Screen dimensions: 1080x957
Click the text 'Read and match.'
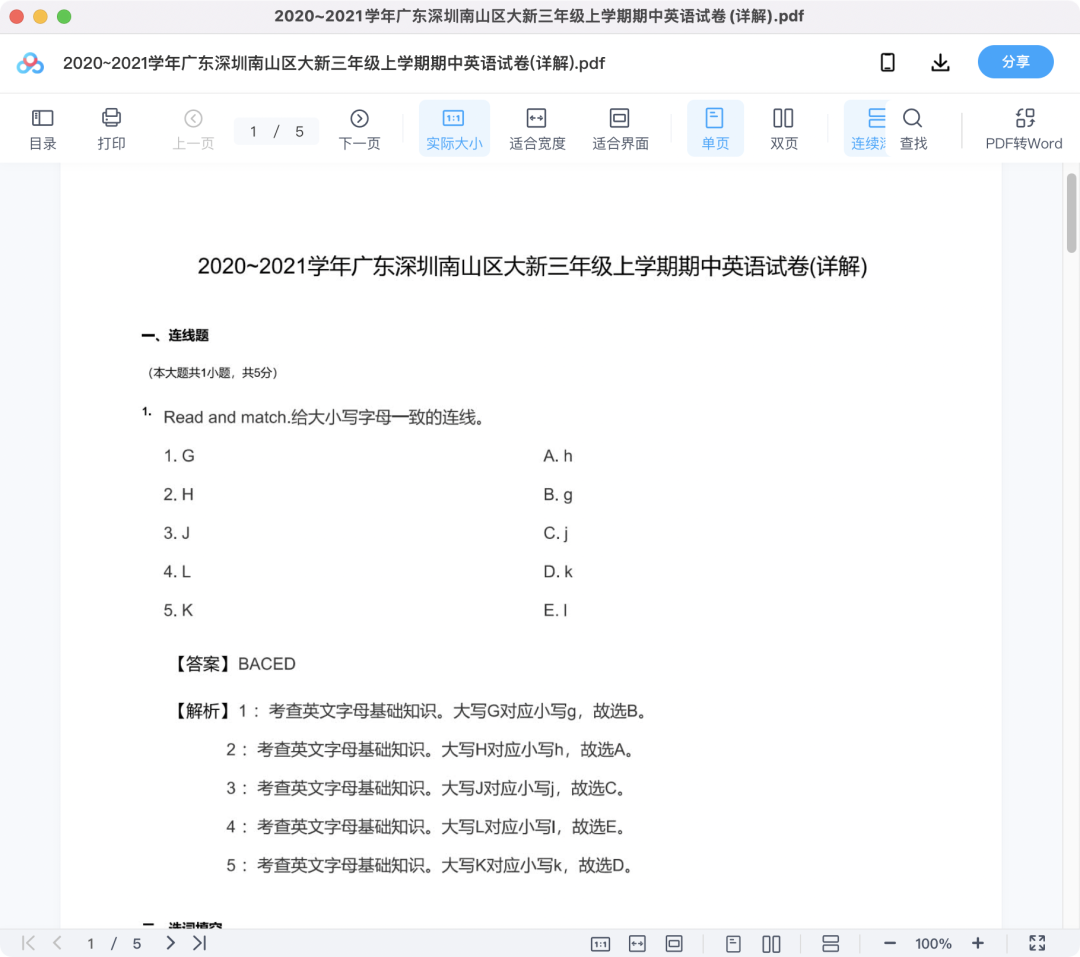click(225, 418)
